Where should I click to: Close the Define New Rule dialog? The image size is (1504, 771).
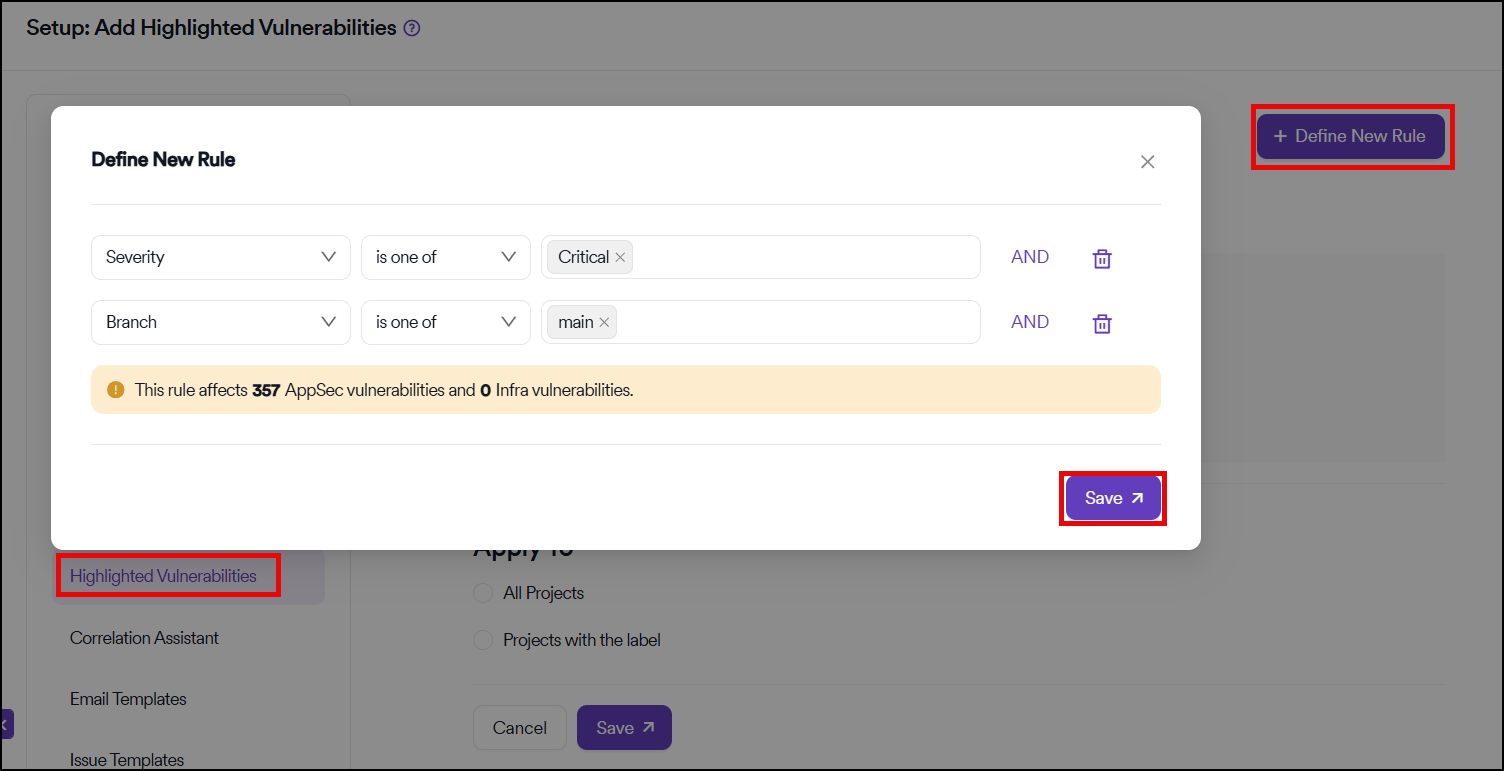coord(1147,162)
